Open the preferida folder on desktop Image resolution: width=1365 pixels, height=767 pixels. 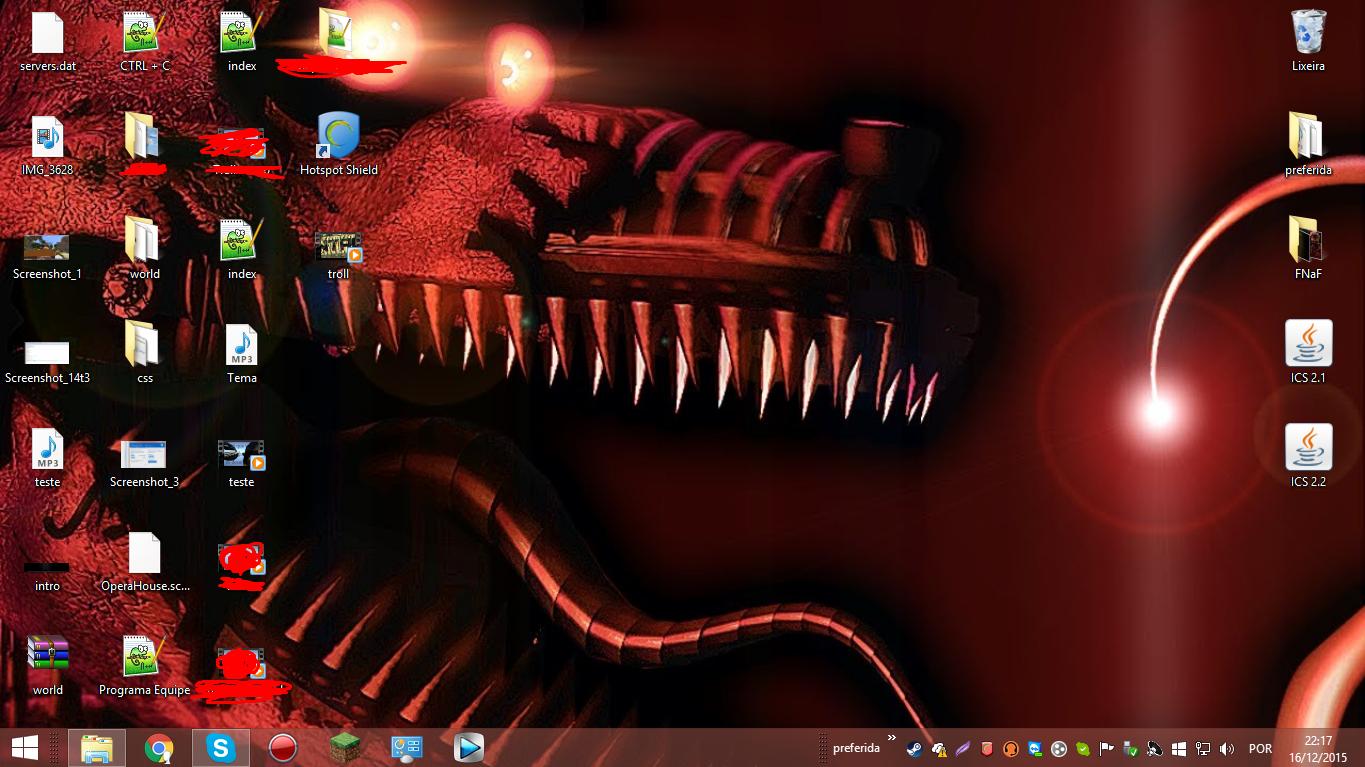[1308, 143]
